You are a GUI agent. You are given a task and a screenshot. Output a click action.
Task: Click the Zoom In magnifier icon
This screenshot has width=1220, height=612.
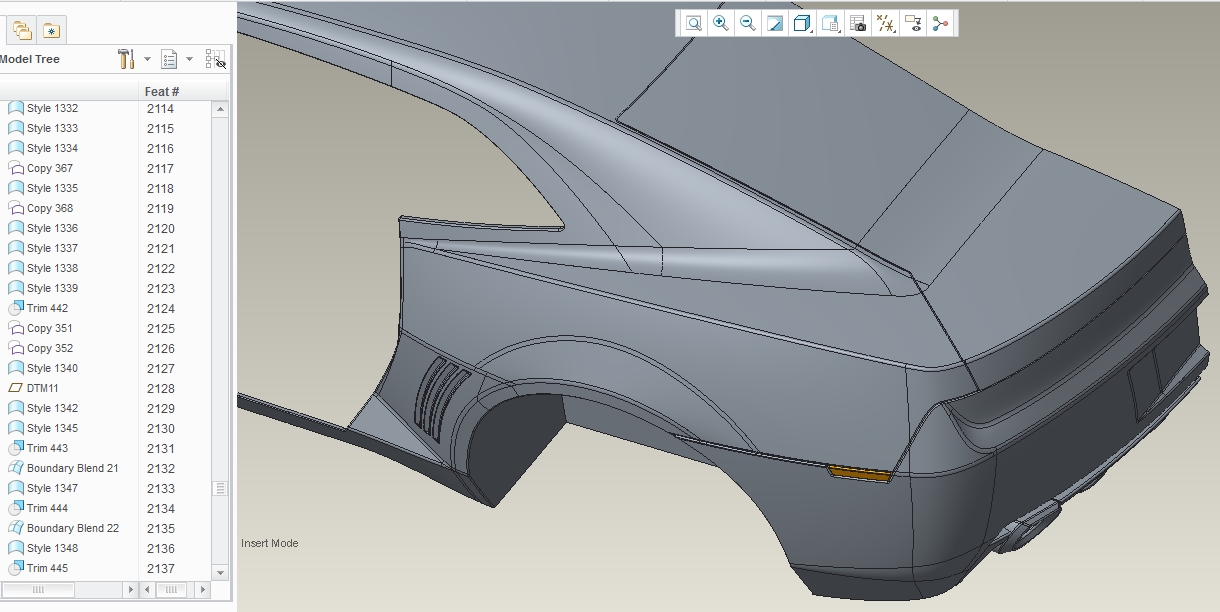(x=720, y=23)
